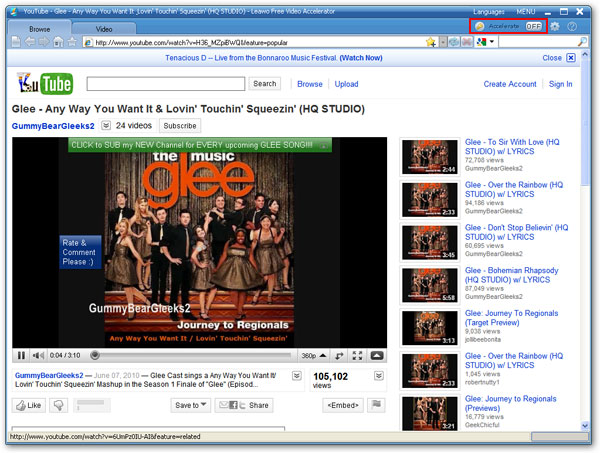Click the pop-up menu icon in the player

coord(377,356)
